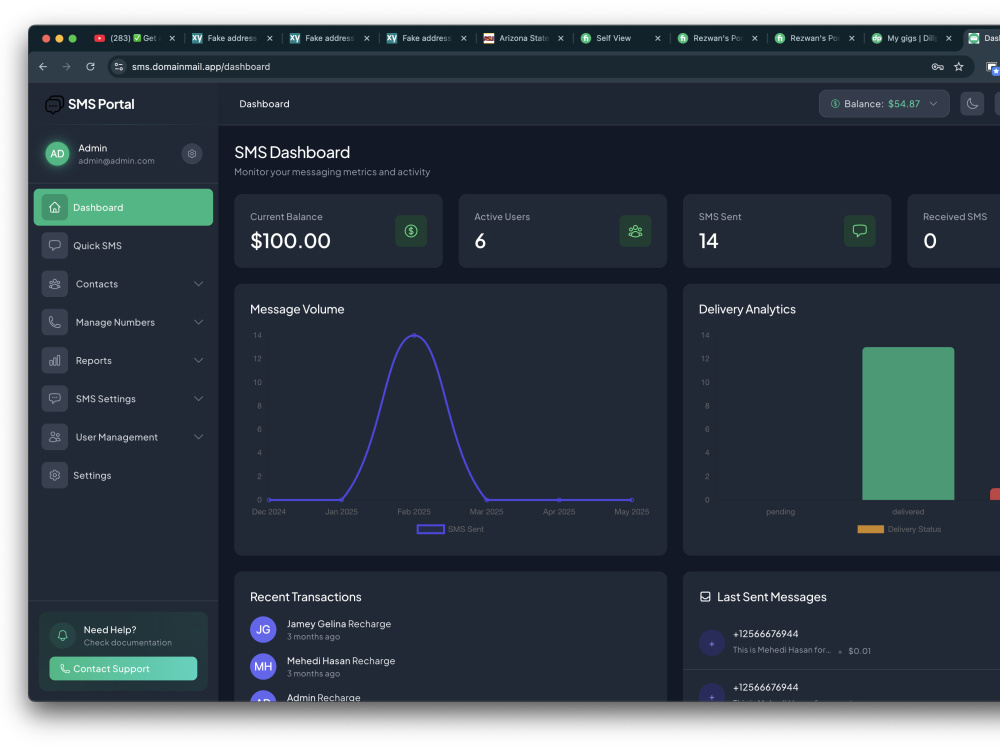
Task: Toggle the SMS Sent chart legend swatch
Action: tap(430, 529)
